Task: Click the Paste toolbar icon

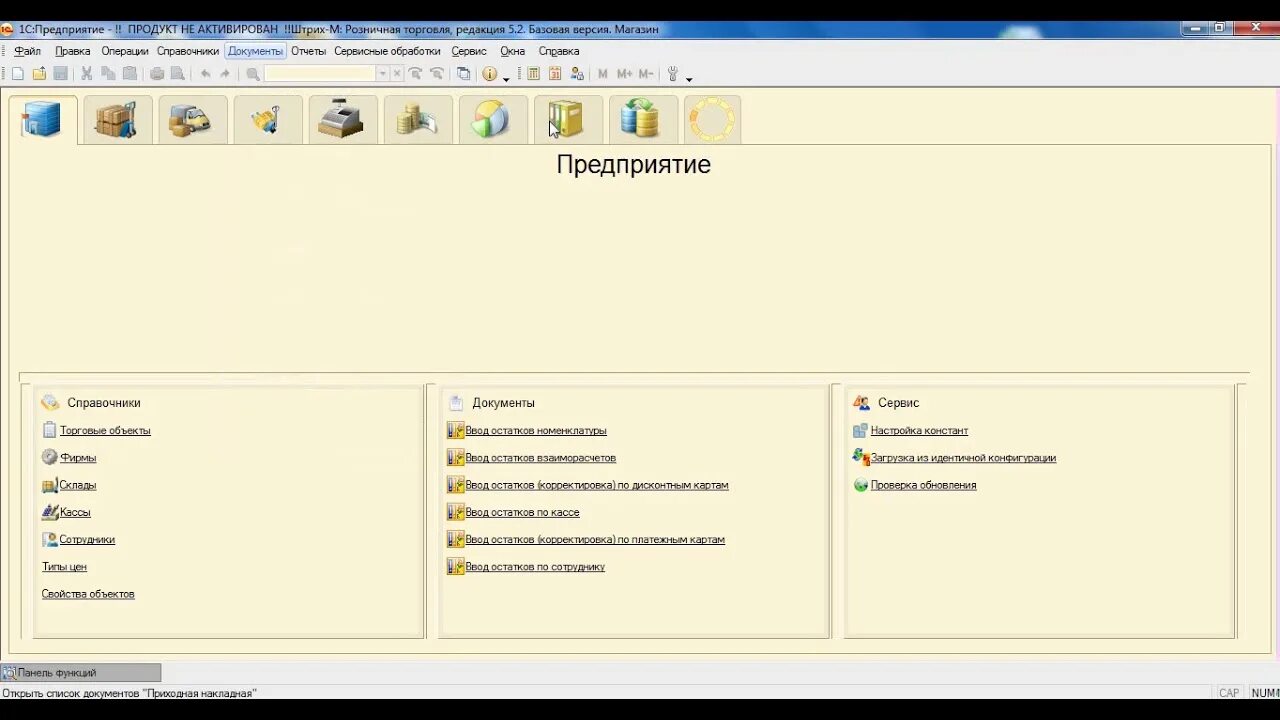Action: click(x=130, y=74)
